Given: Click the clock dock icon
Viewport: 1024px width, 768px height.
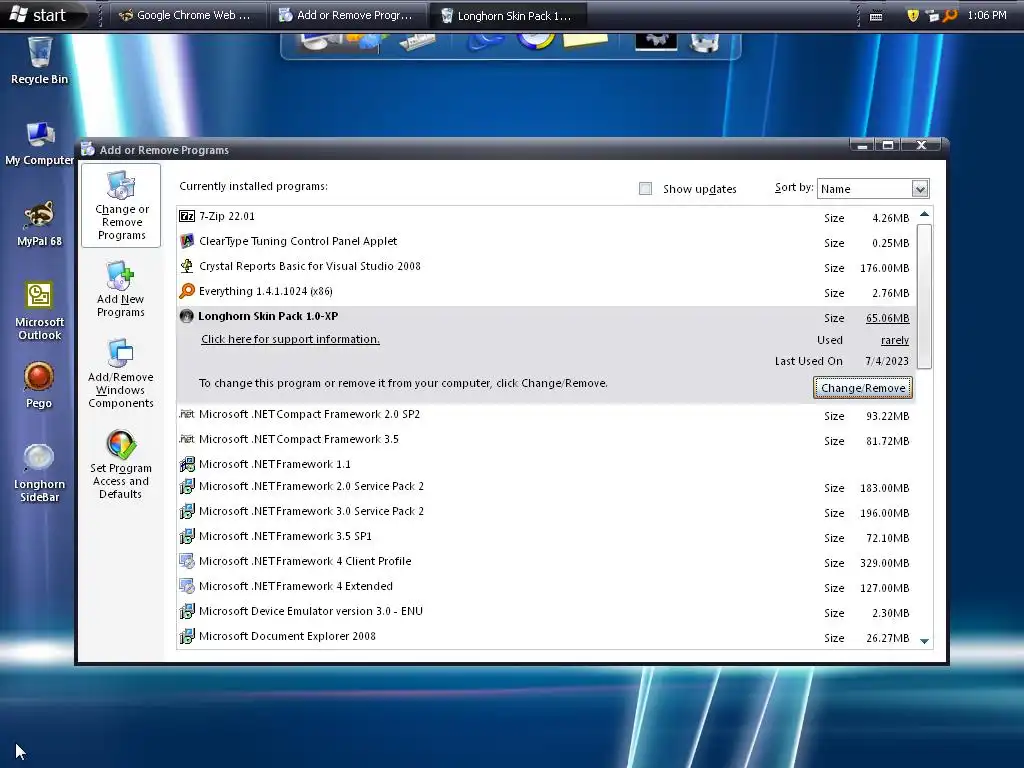Looking at the screenshot, I should click(535, 40).
